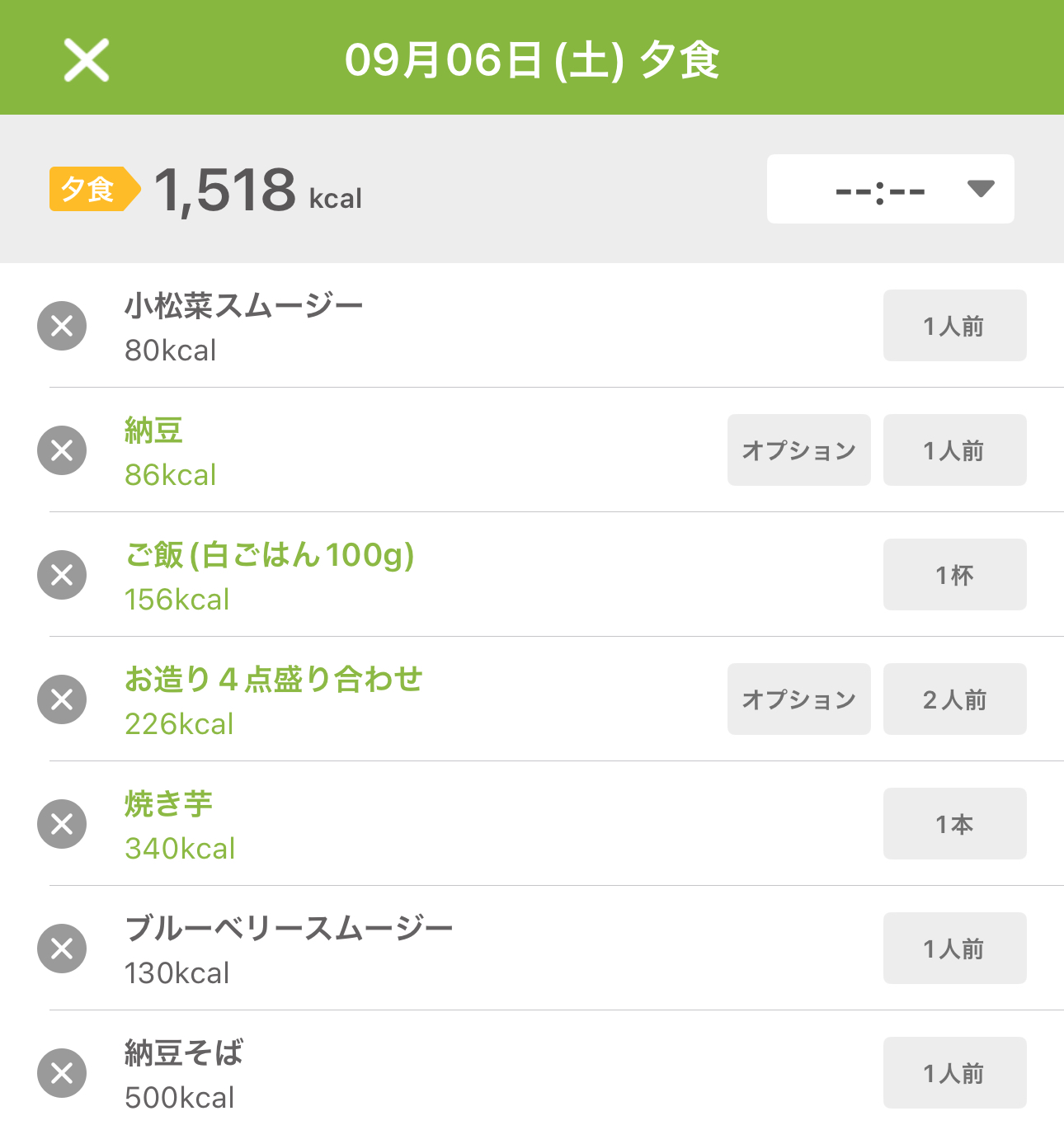Tap the 夕食 meal tag
Image resolution: width=1064 pixels, height=1130 pixels.
pos(94,189)
